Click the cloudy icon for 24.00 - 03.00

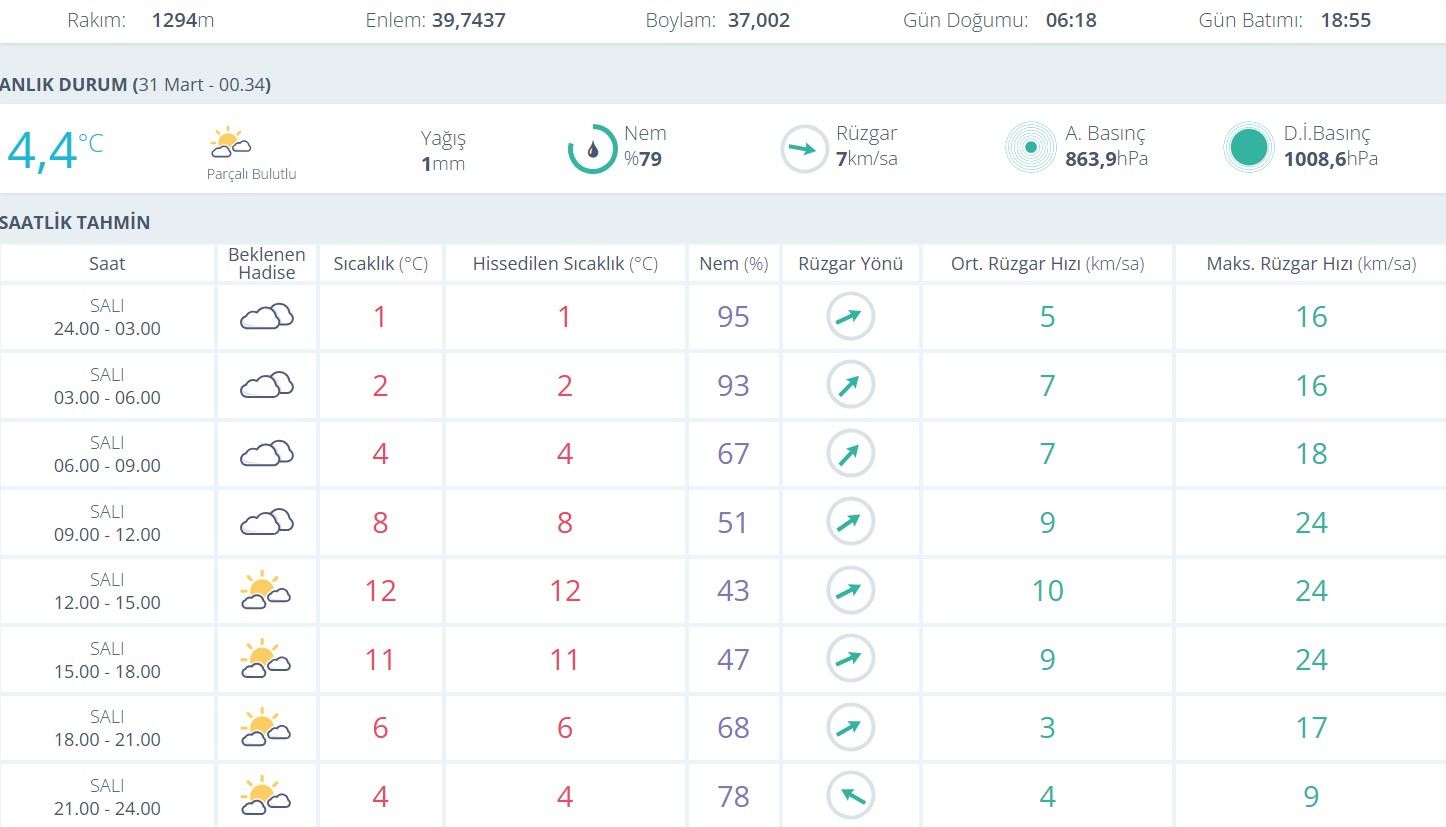point(266,317)
